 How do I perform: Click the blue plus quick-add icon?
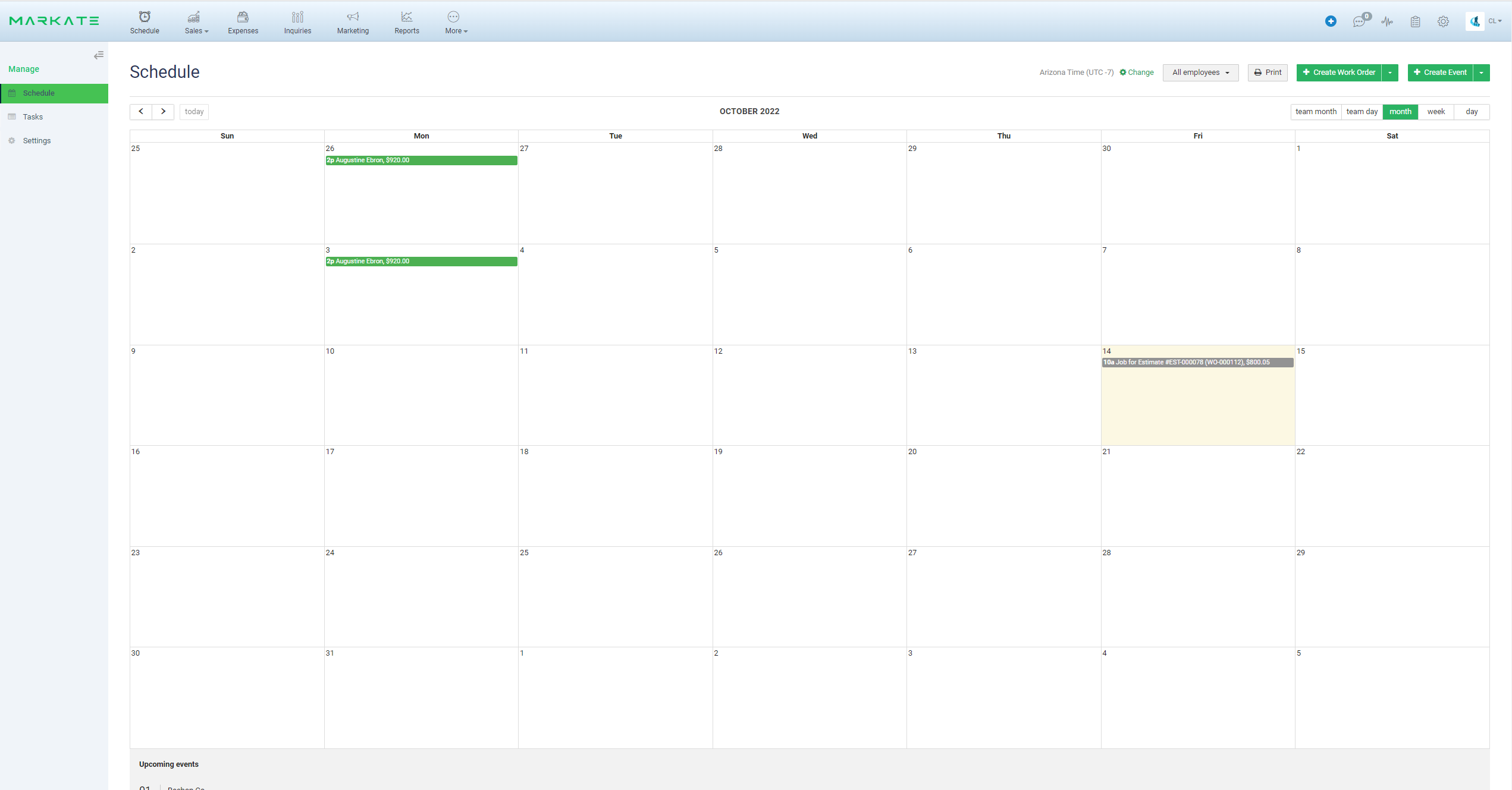click(1331, 21)
